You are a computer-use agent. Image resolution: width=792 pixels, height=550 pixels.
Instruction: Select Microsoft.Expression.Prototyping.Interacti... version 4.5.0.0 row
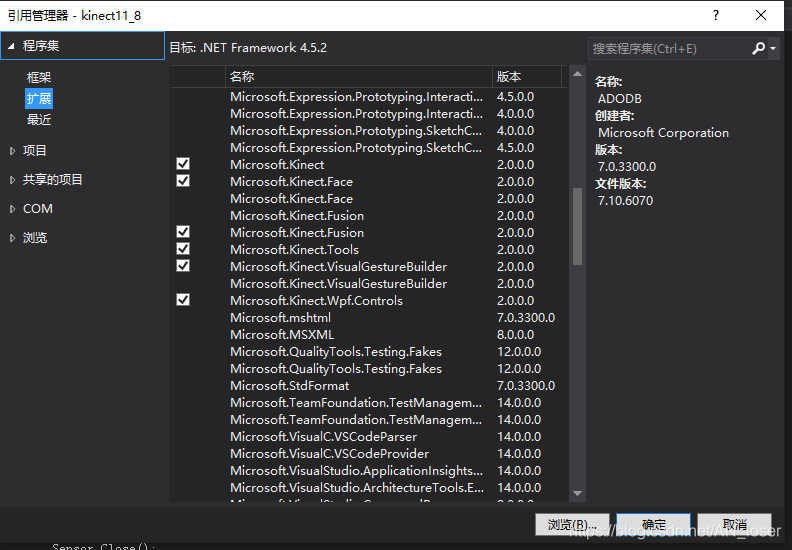coord(369,96)
